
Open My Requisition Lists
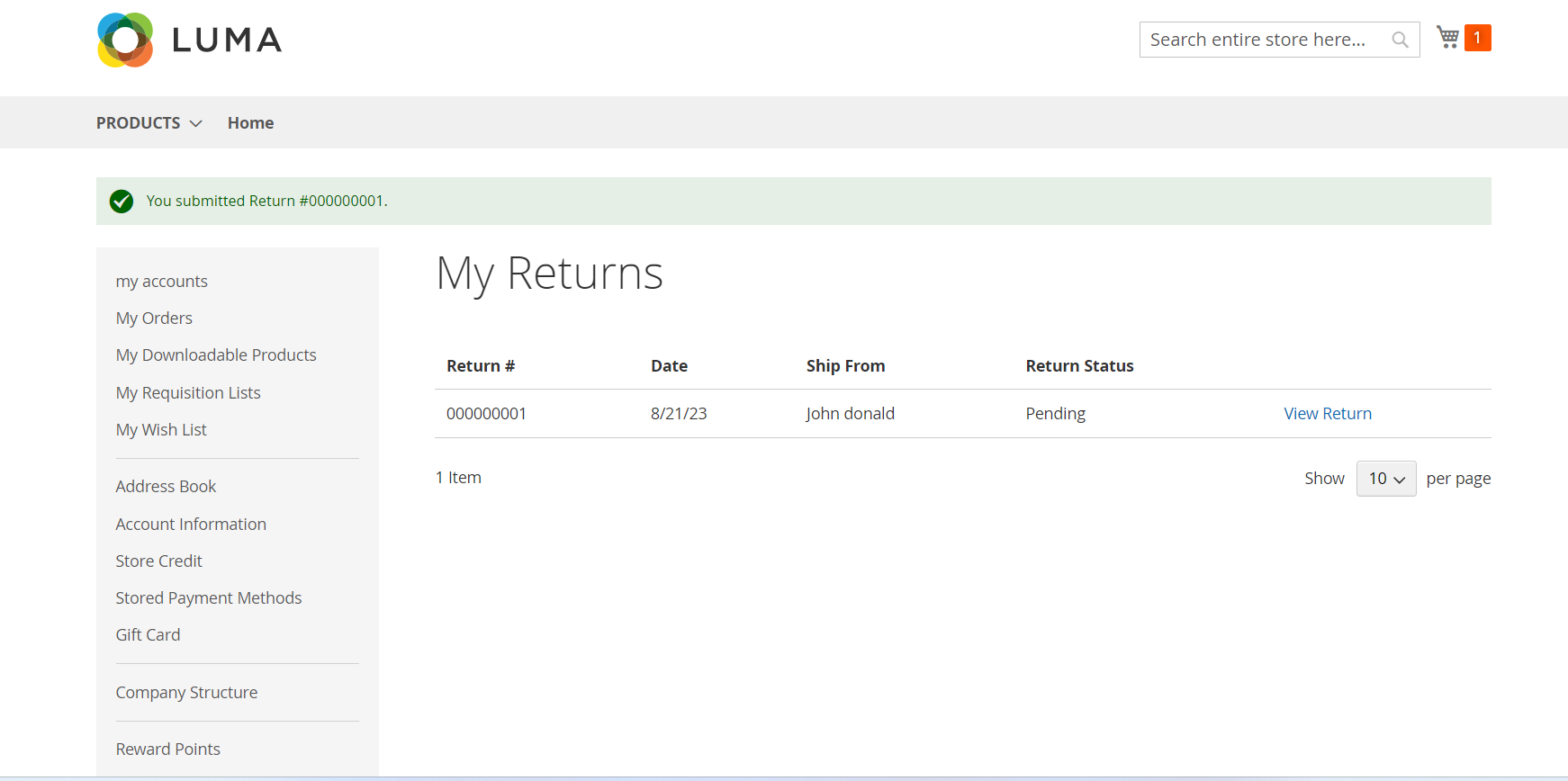coord(188,393)
